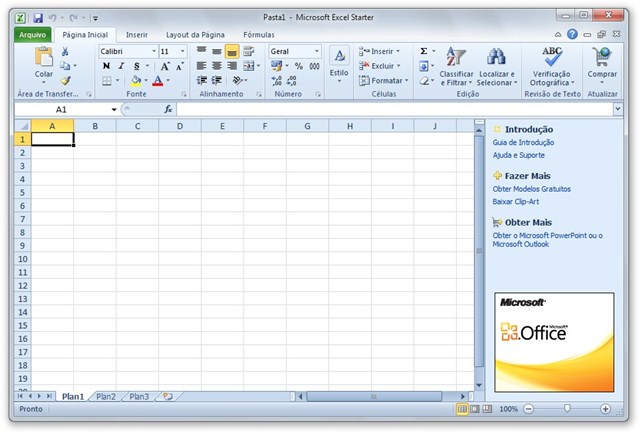640x434 pixels.
Task: Center text horizontally
Action: pos(217,66)
